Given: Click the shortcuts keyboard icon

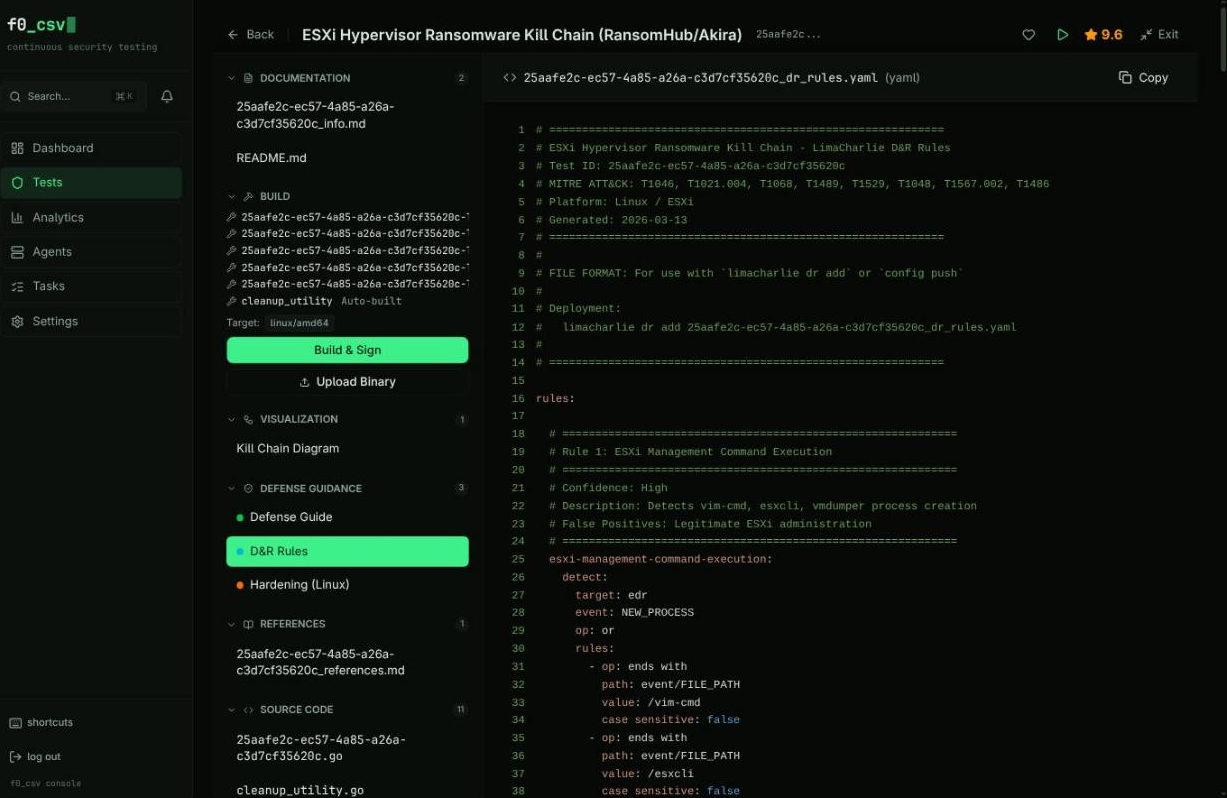Looking at the screenshot, I should [x=15, y=722].
